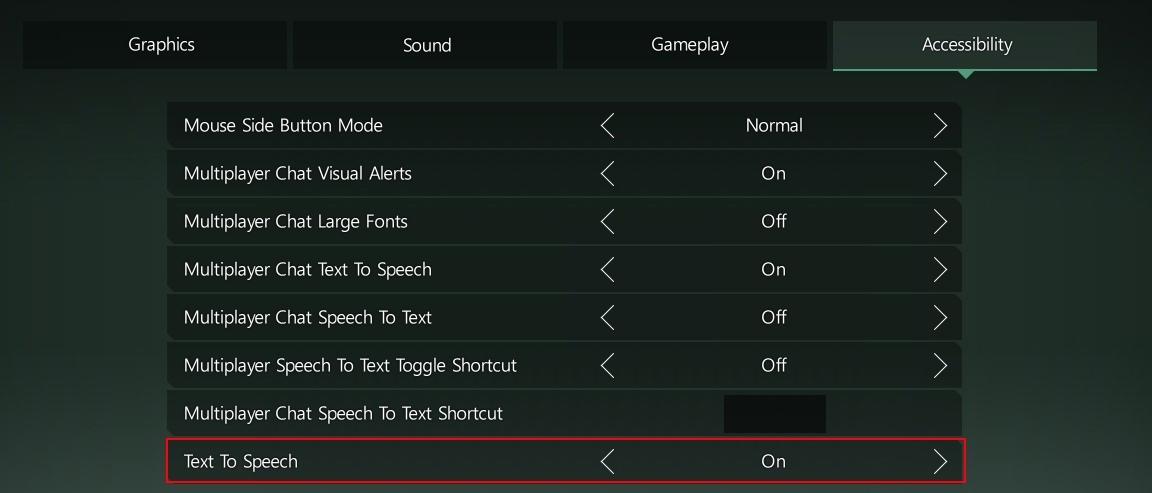
Task: Toggle the Text To Speech On value
Action: pyautogui.click(x=773, y=461)
